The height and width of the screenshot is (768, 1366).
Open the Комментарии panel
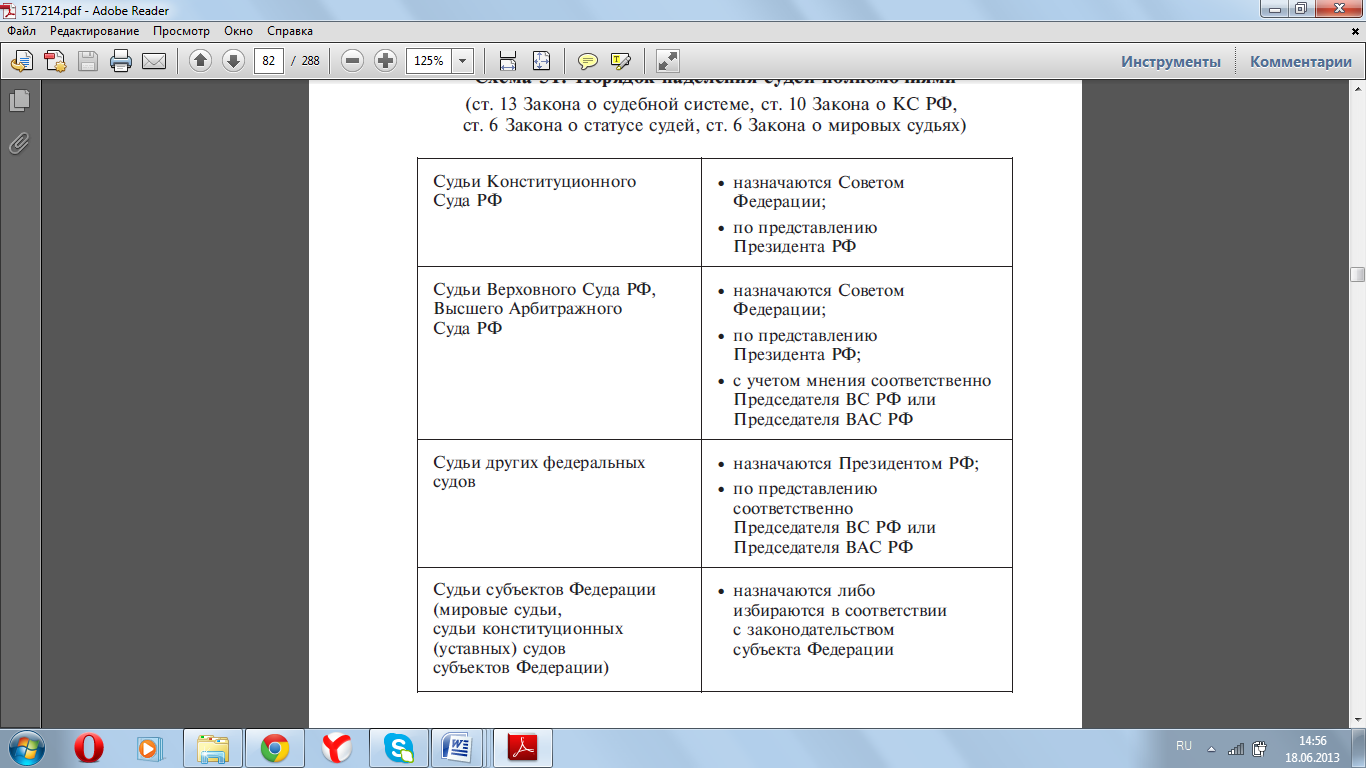tap(1300, 62)
